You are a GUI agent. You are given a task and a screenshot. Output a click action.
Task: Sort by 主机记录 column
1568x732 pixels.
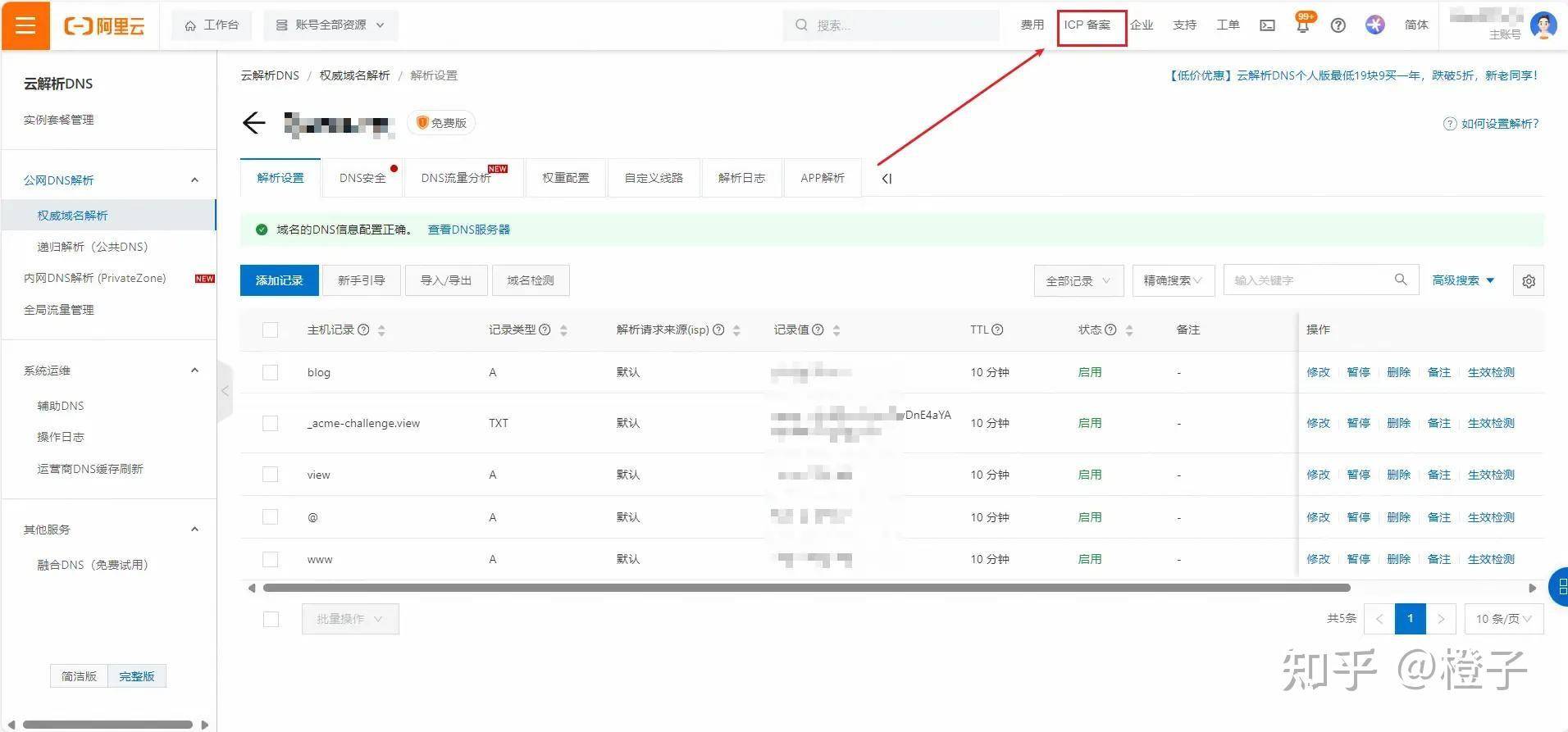pos(381,330)
